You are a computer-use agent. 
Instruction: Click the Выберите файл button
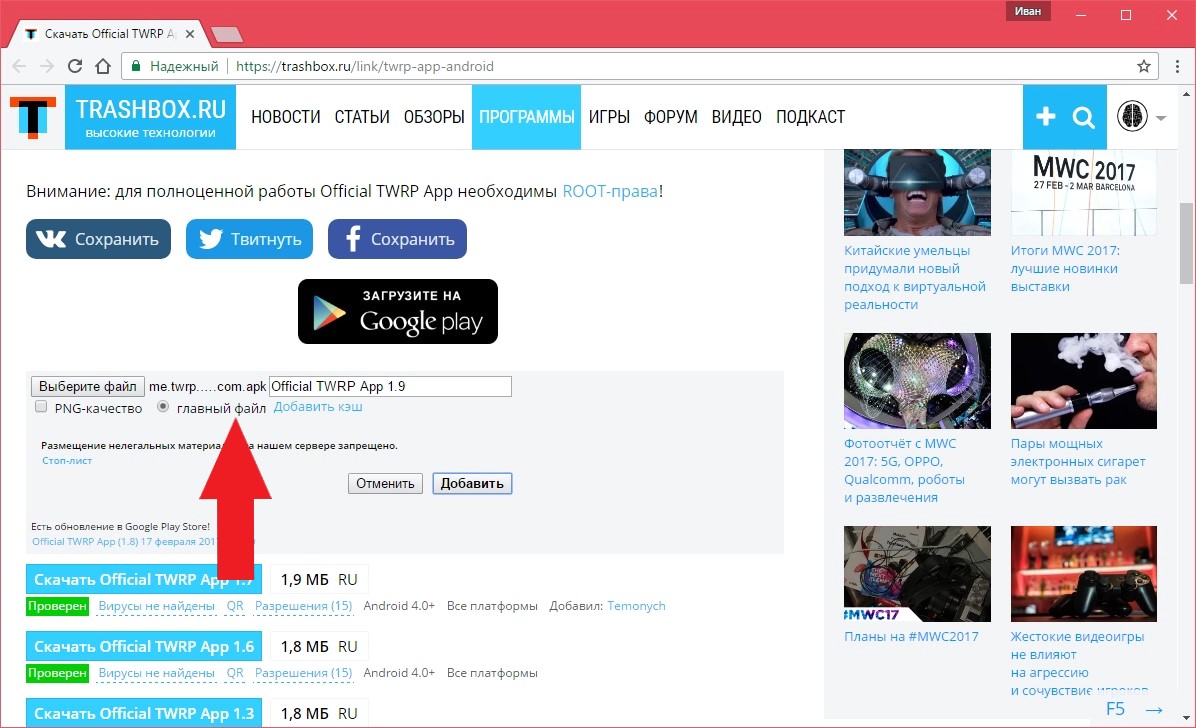[88, 386]
